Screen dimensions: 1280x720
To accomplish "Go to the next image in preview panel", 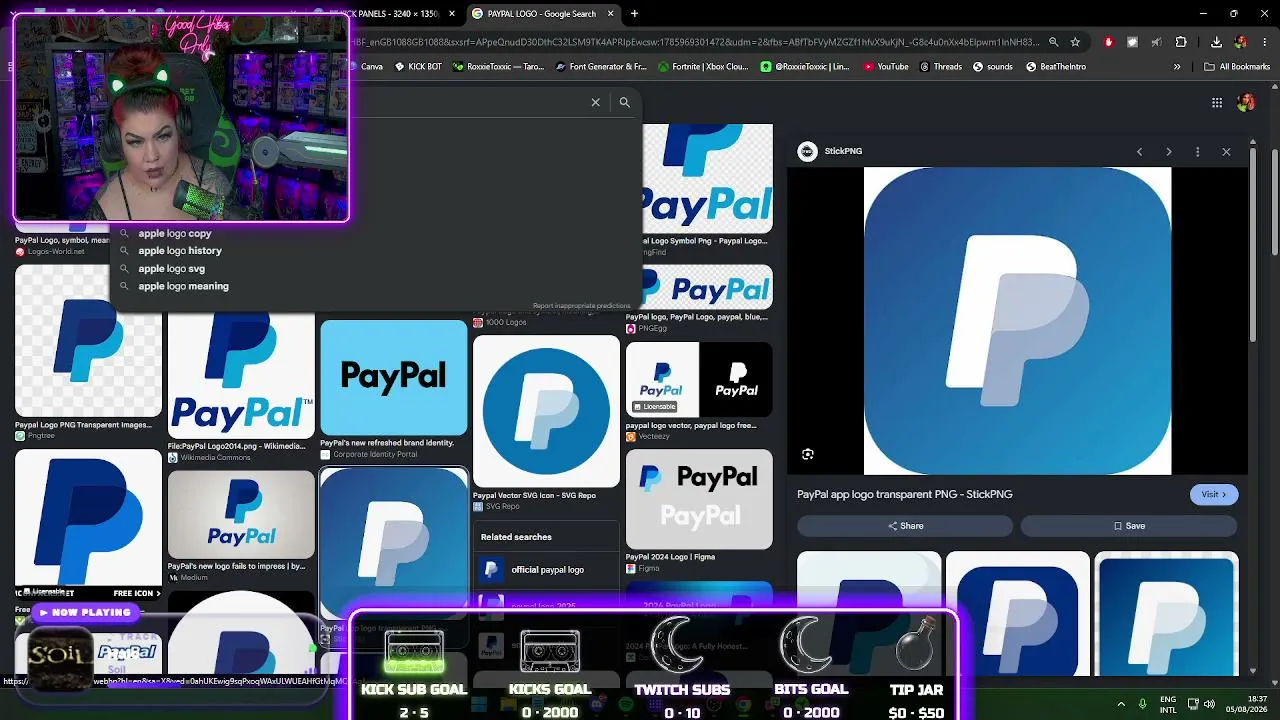I will tap(1168, 151).
